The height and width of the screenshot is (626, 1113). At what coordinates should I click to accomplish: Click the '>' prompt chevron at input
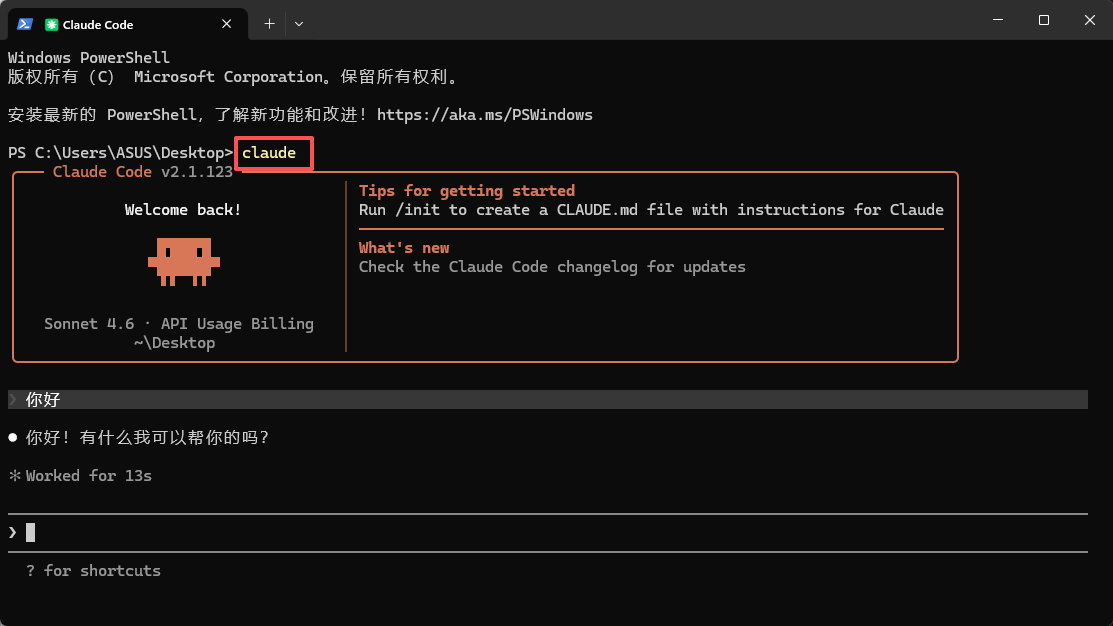pos(13,532)
